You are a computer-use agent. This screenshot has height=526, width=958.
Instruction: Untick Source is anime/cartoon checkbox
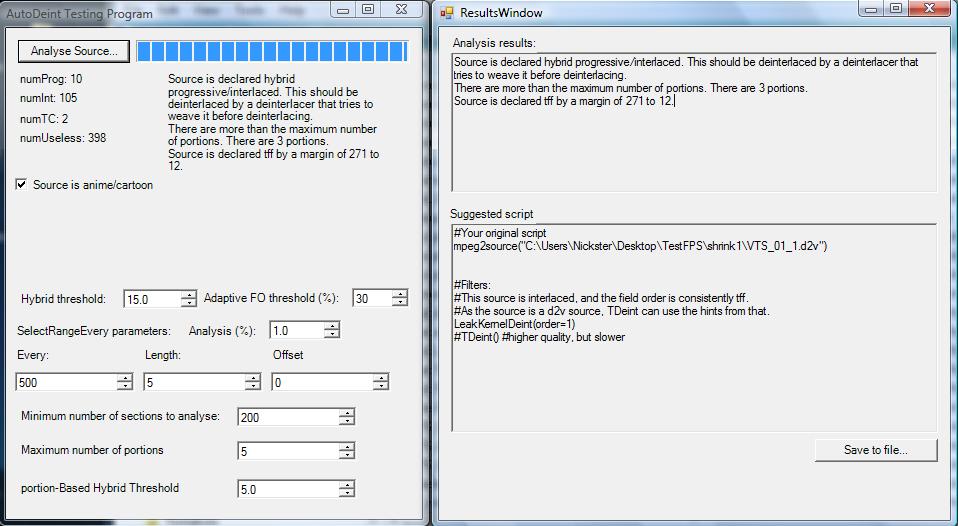(21, 184)
